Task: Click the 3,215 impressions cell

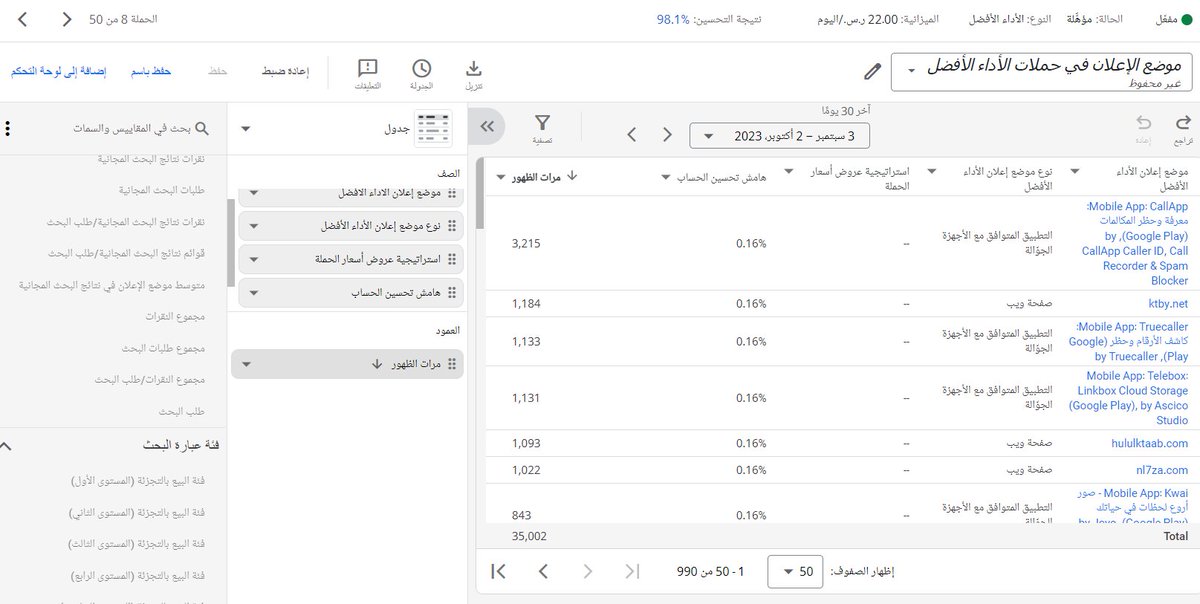Action: [525, 243]
